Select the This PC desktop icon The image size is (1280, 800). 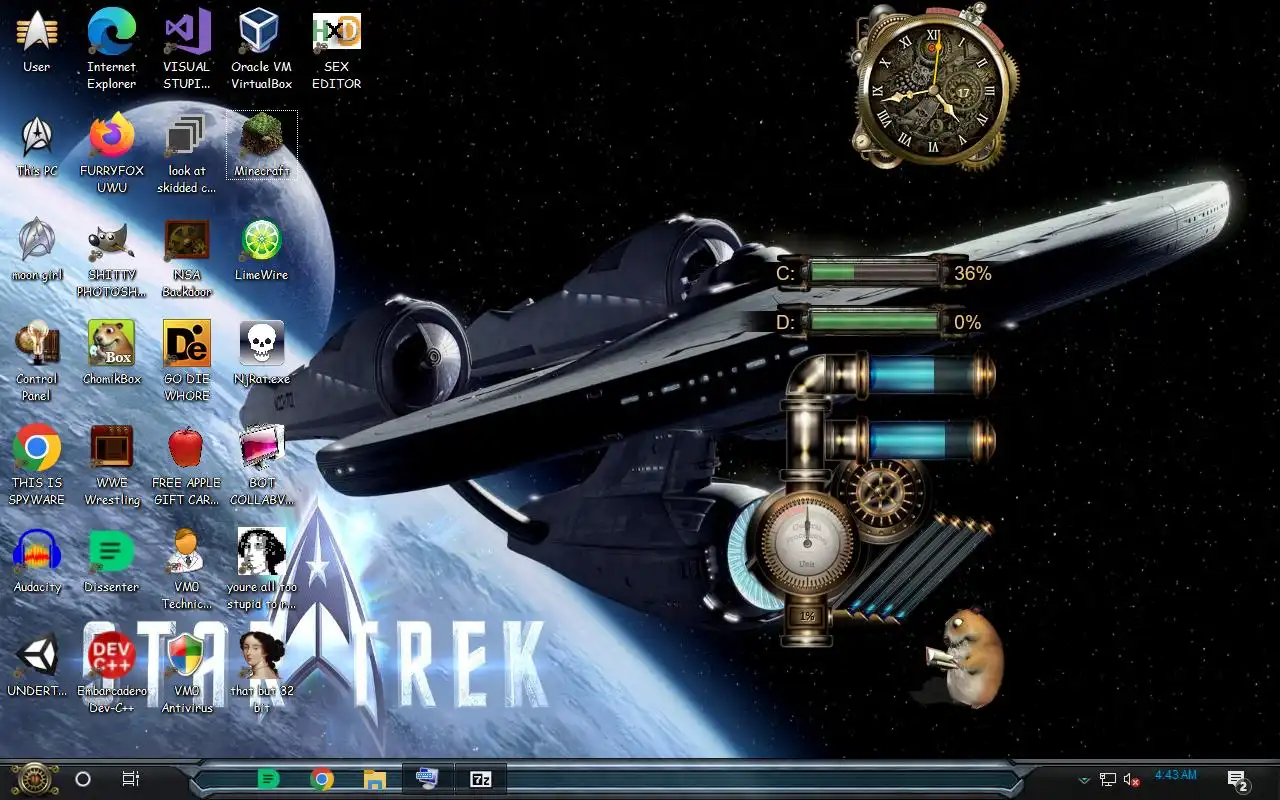37,146
